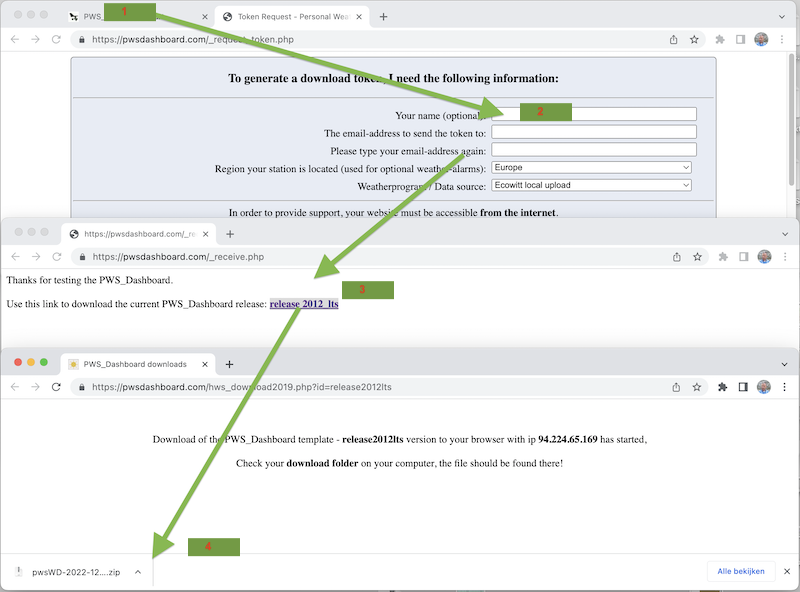Reload page in Token Request window

[x=56, y=39]
